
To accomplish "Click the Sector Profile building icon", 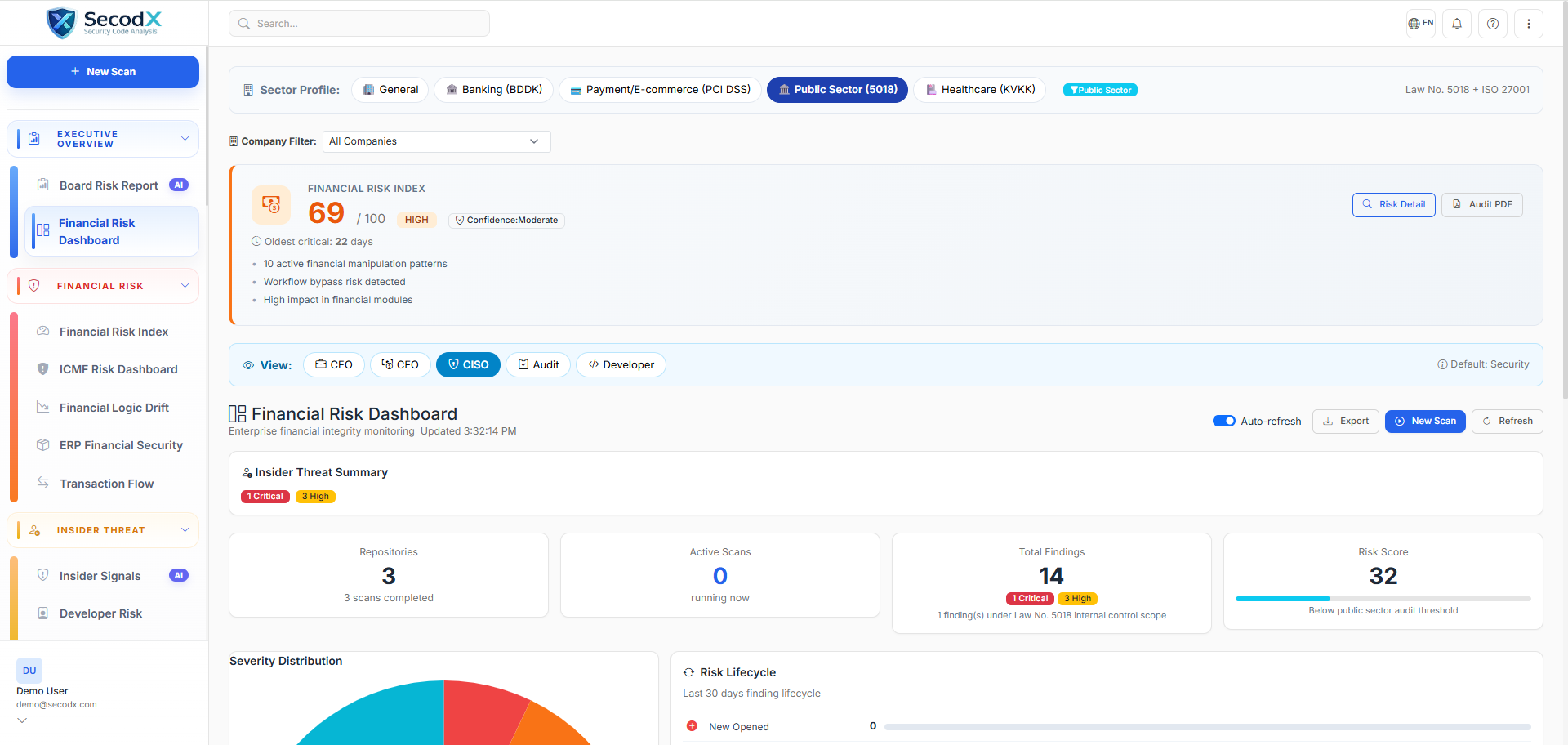I will pyautogui.click(x=248, y=90).
